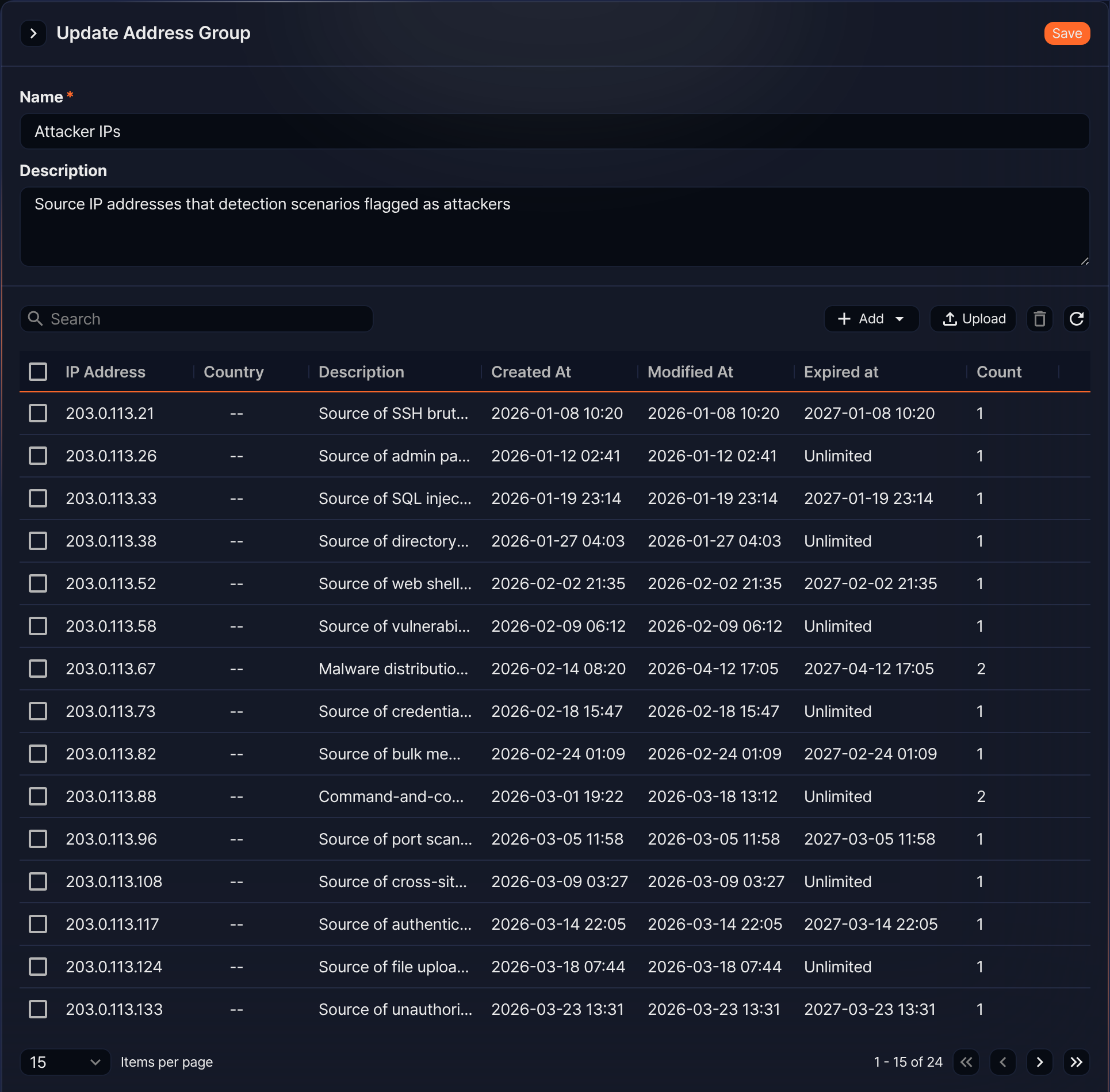Click the Upload button
1110x1092 pixels.
(973, 319)
